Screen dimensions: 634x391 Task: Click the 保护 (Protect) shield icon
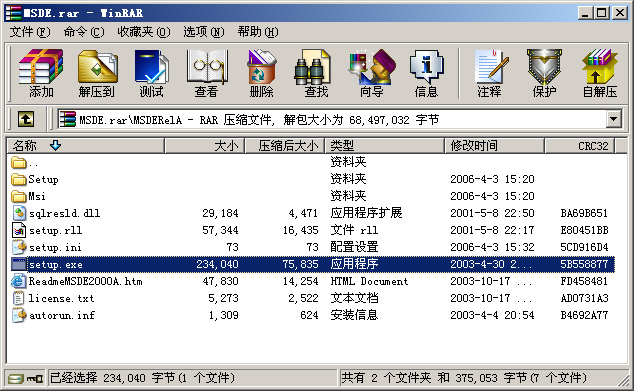click(544, 73)
